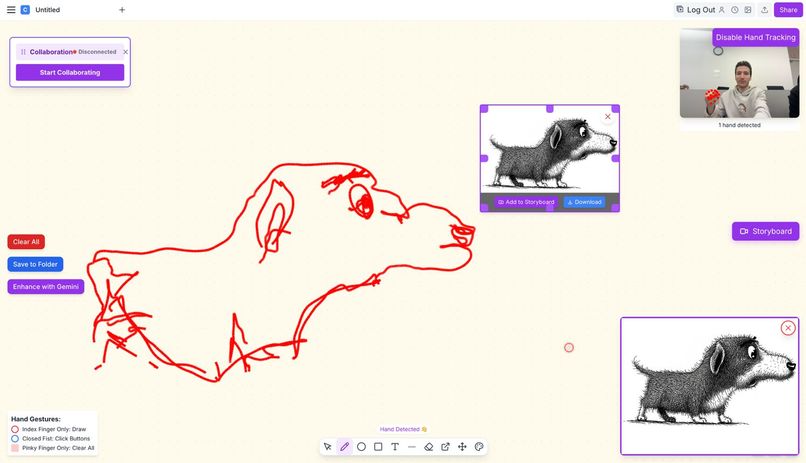
Task: Click 'Closed Fist: Click Buttons' legend entry
Action: coord(51,438)
